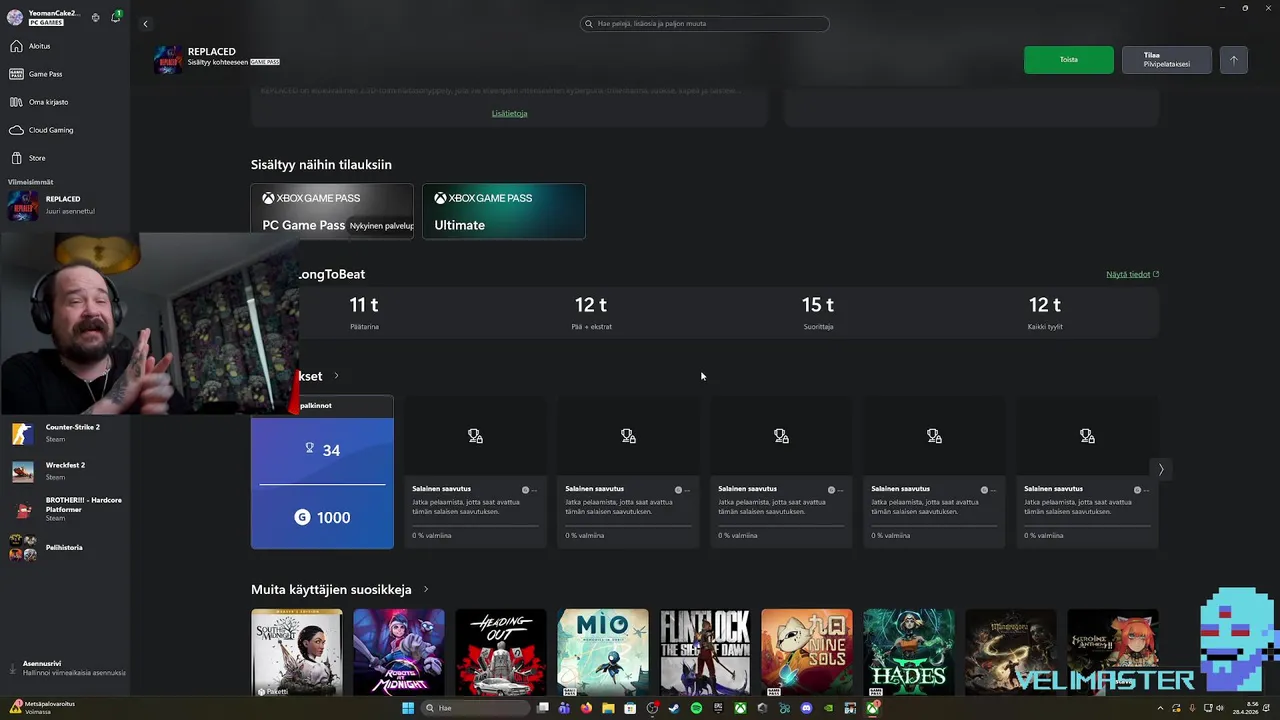Viewport: 1280px width, 720px height.
Task: Open Firefox from the taskbar
Action: tap(586, 708)
